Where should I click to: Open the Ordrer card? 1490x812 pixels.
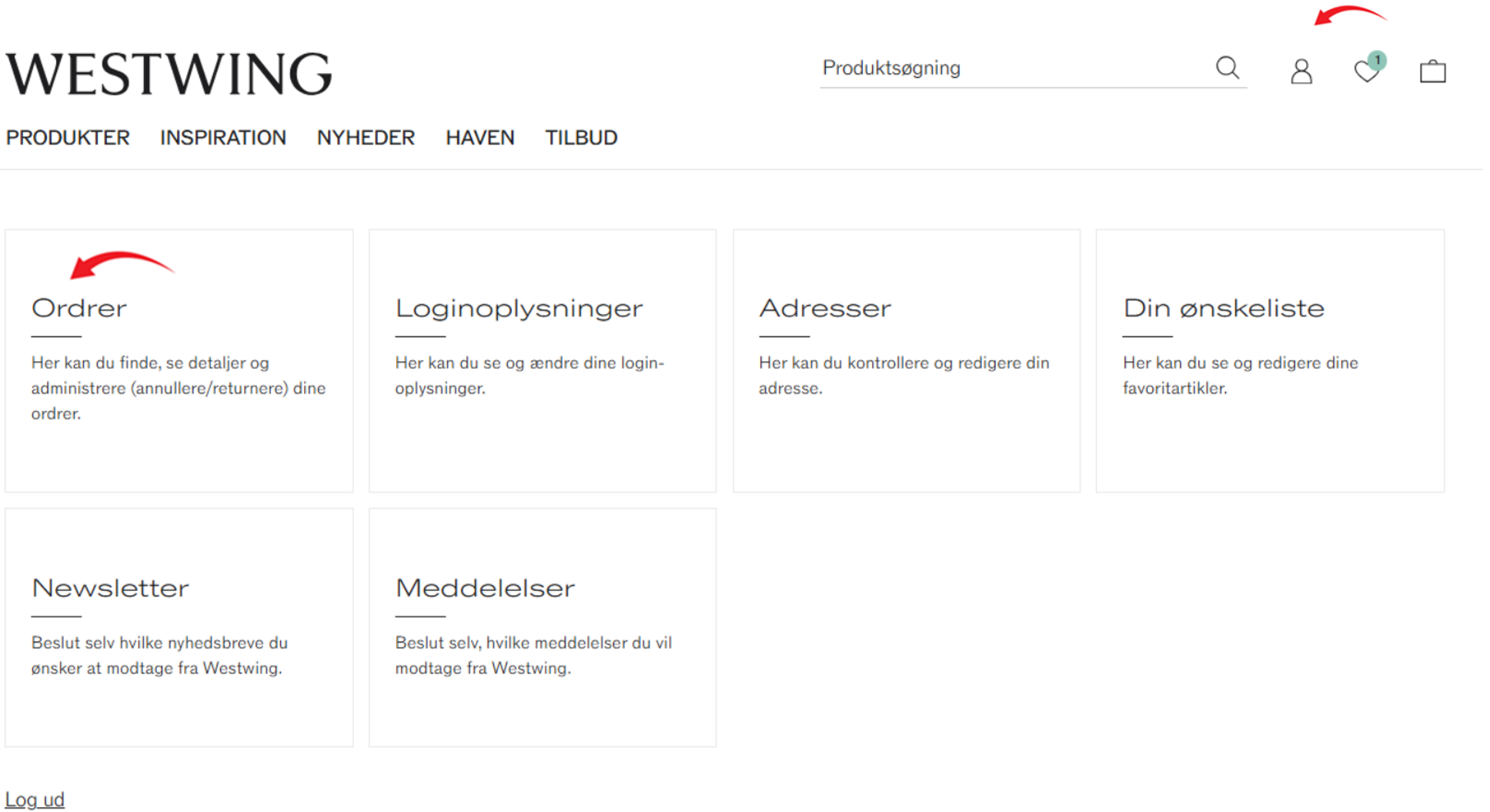point(179,361)
